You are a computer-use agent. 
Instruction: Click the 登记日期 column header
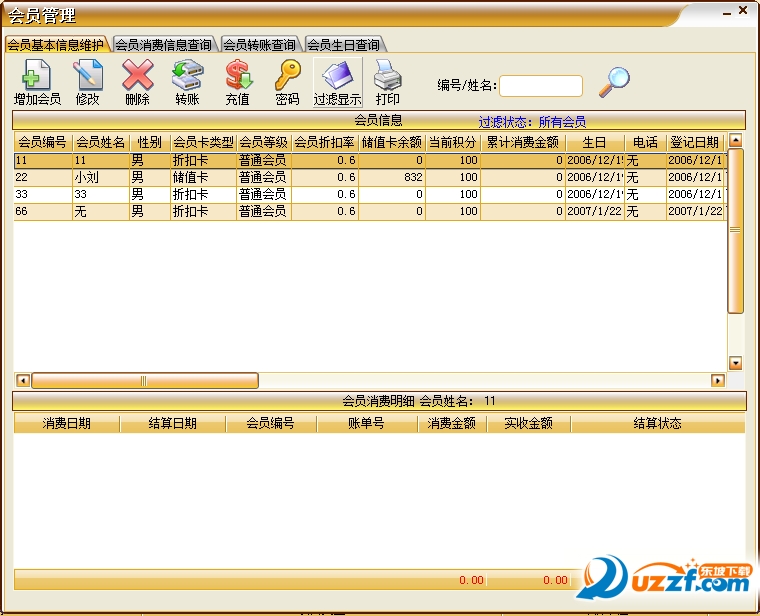[695, 142]
